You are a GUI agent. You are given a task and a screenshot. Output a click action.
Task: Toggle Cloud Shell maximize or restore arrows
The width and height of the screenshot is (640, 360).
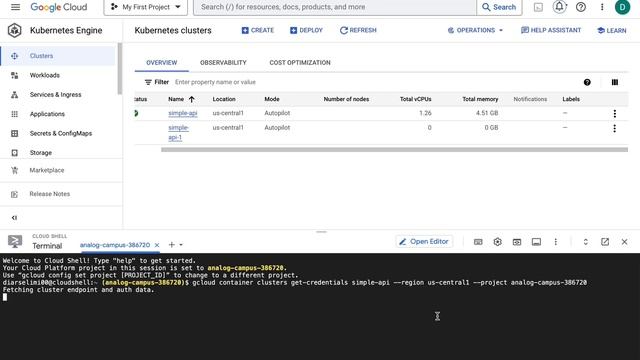coord(585,242)
